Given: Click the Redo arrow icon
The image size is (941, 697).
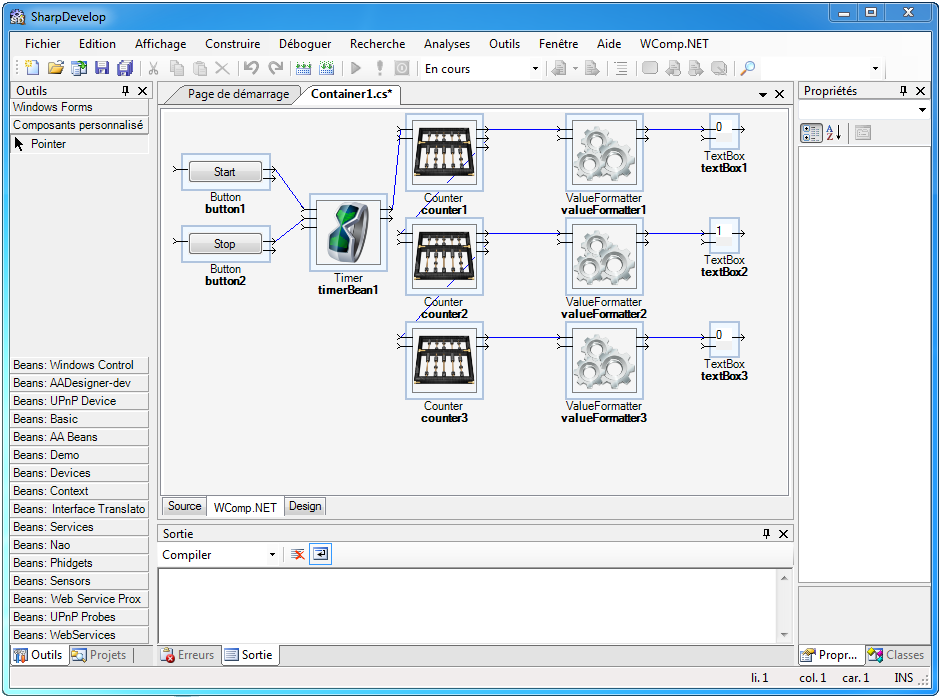Looking at the screenshot, I should coord(275,68).
